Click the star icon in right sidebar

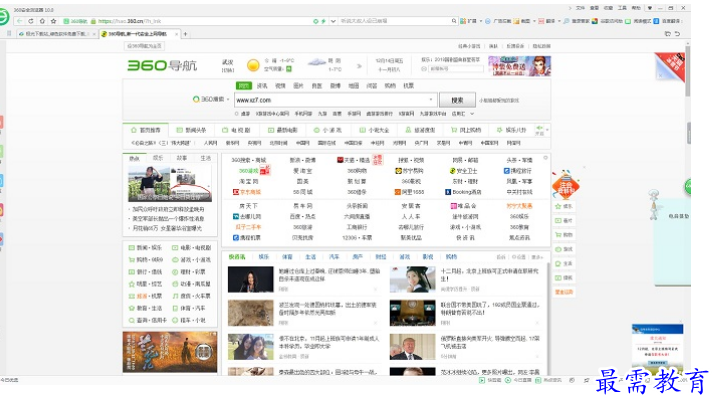558,206
